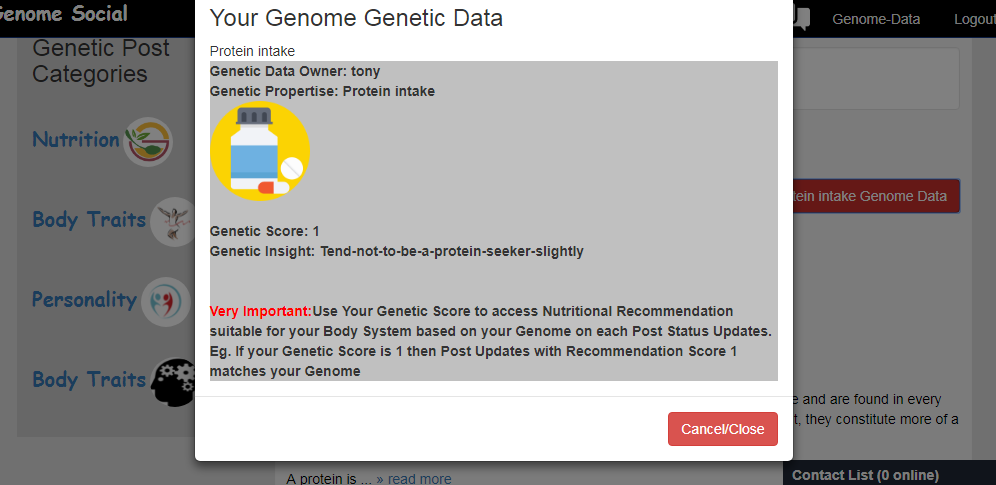Click the Personality circular icon

164,302
